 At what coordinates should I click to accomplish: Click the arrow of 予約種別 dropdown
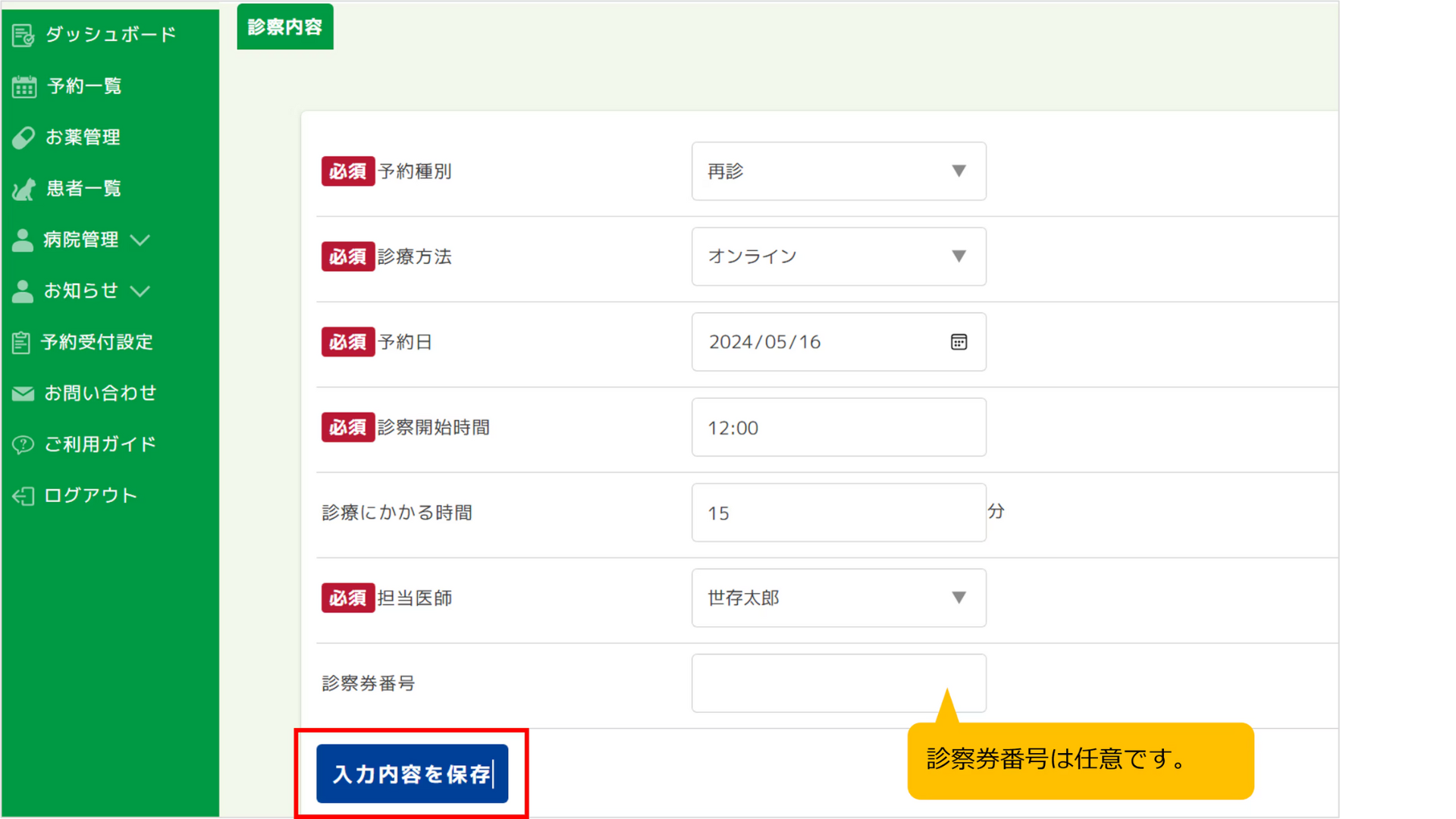click(959, 171)
